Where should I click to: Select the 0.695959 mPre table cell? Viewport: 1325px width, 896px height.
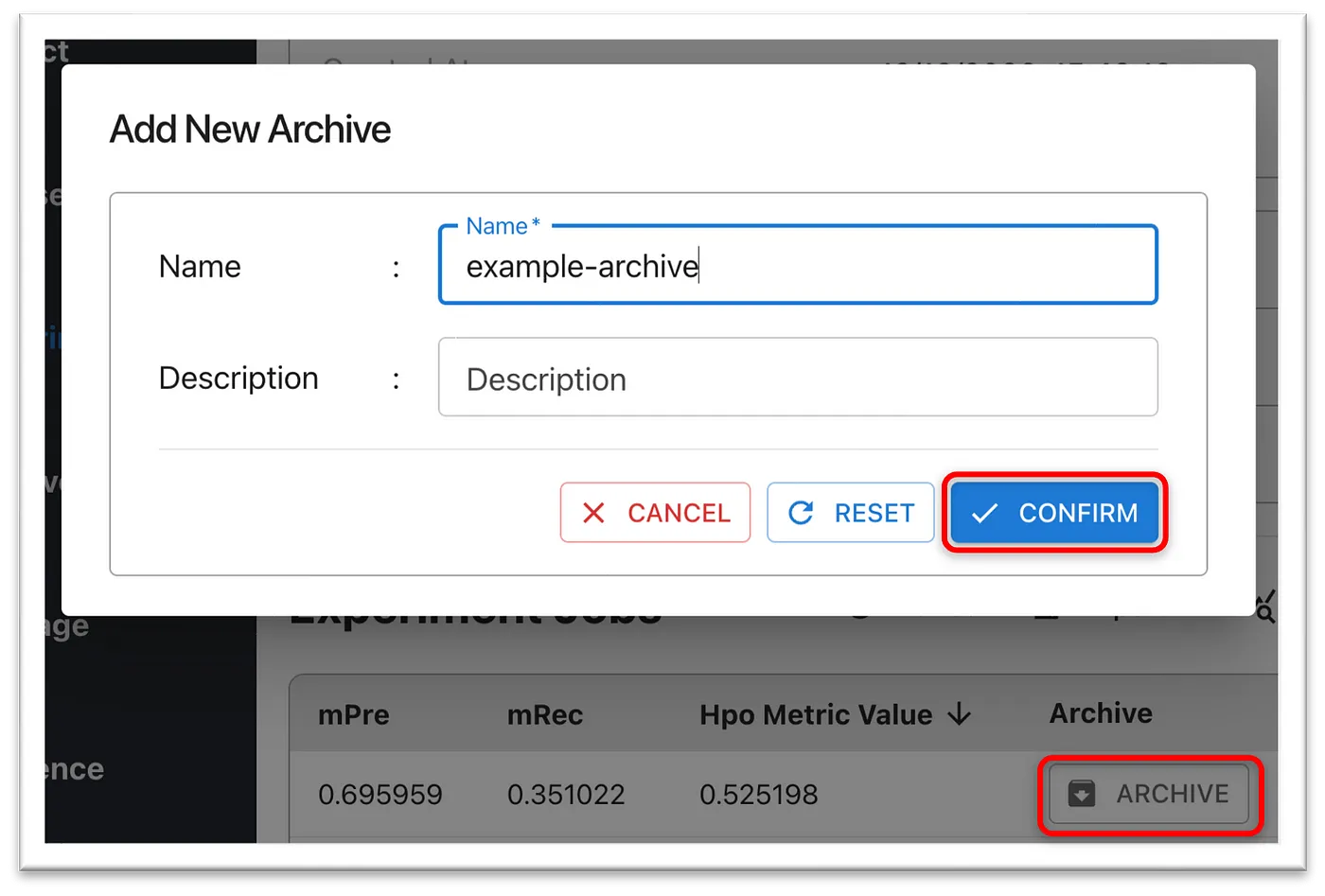pos(380,794)
